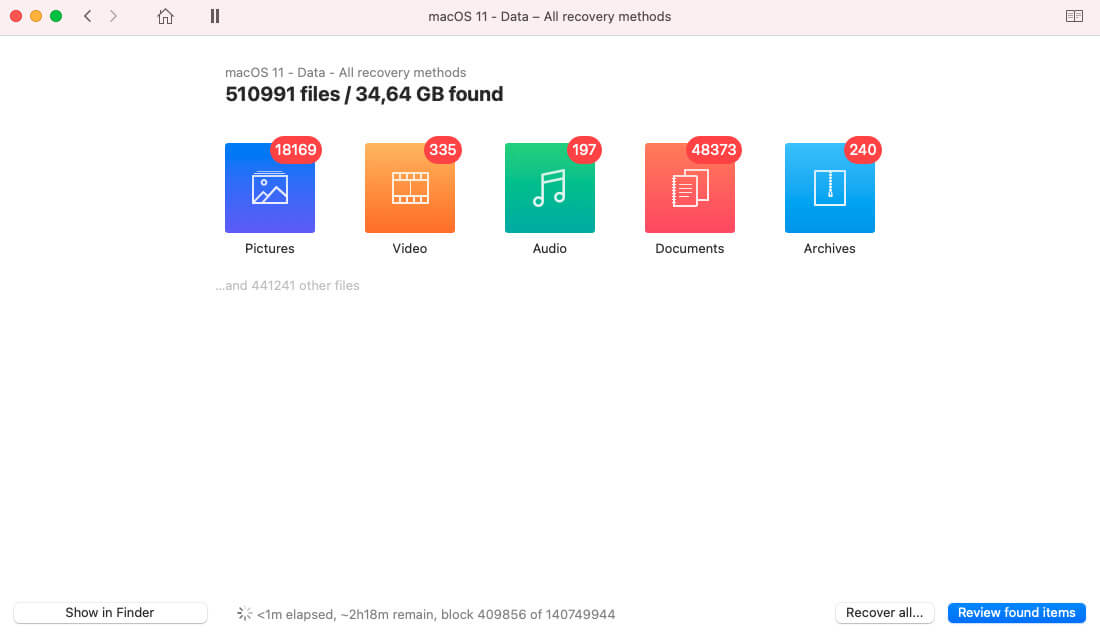Open the Pictures category tile
Viewport: 1100px width, 633px height.
(269, 188)
